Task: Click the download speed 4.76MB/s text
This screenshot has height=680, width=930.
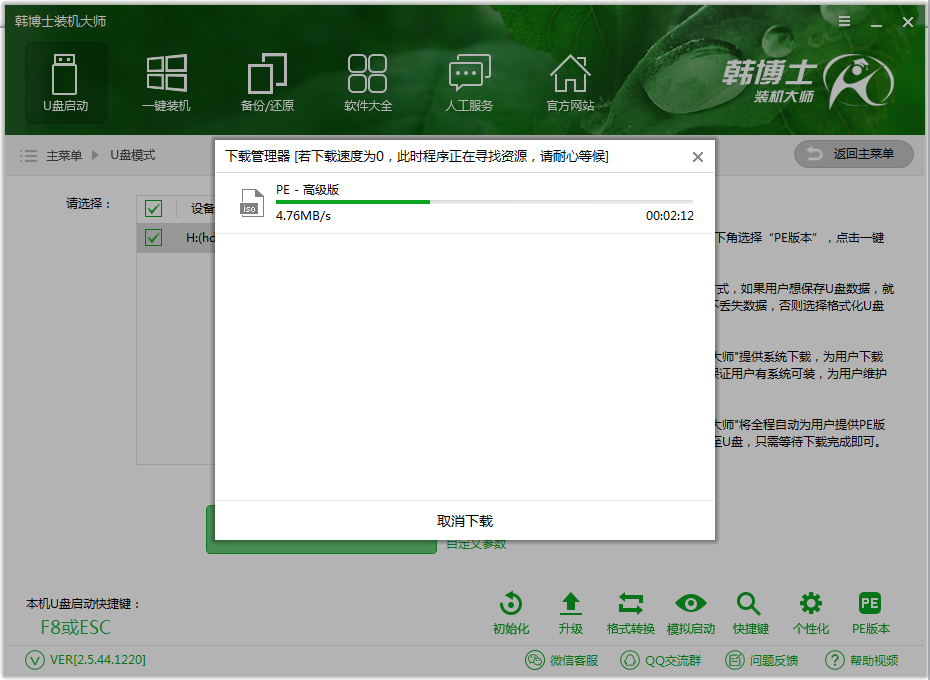Action: pos(303,216)
